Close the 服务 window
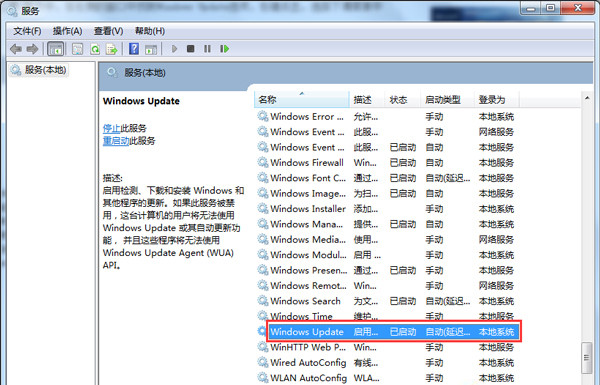The width and height of the screenshot is (600, 385). [578, 8]
